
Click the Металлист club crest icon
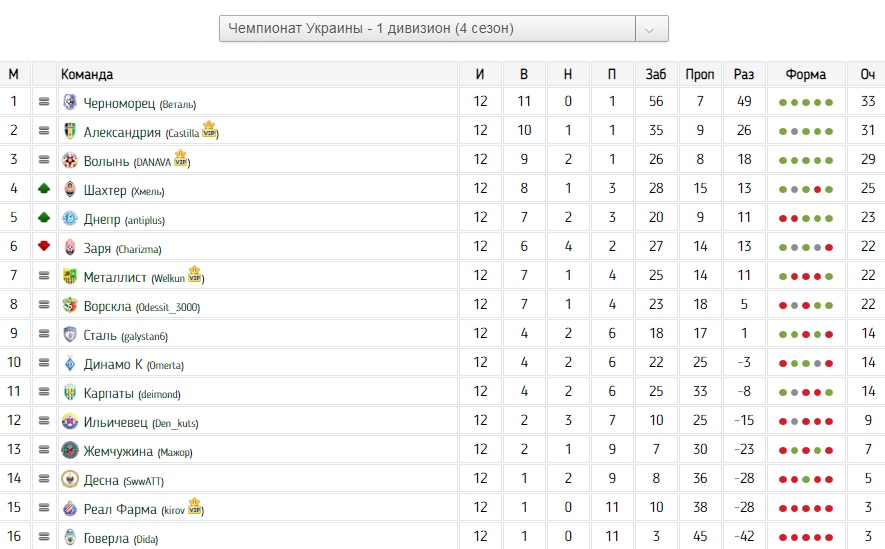coord(70,277)
